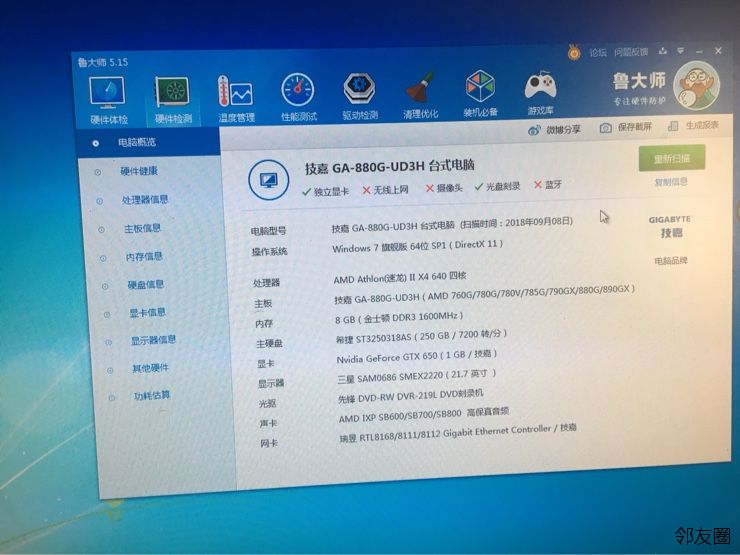Screen dimensions: 740x555
Task: Open the 硬件体检 hardware checkup tab
Action: (x=108, y=100)
